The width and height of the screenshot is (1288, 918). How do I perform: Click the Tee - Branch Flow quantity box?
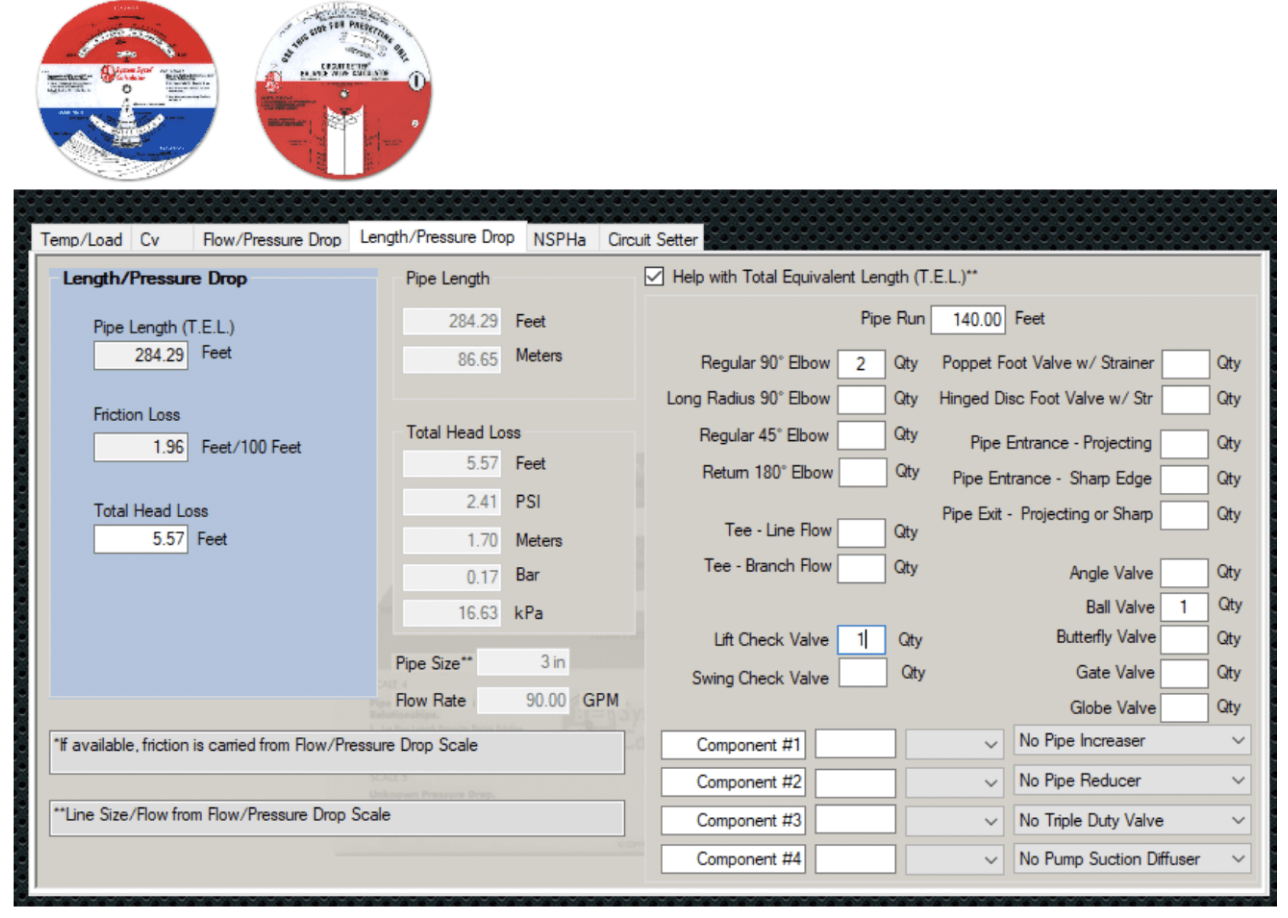(x=861, y=568)
